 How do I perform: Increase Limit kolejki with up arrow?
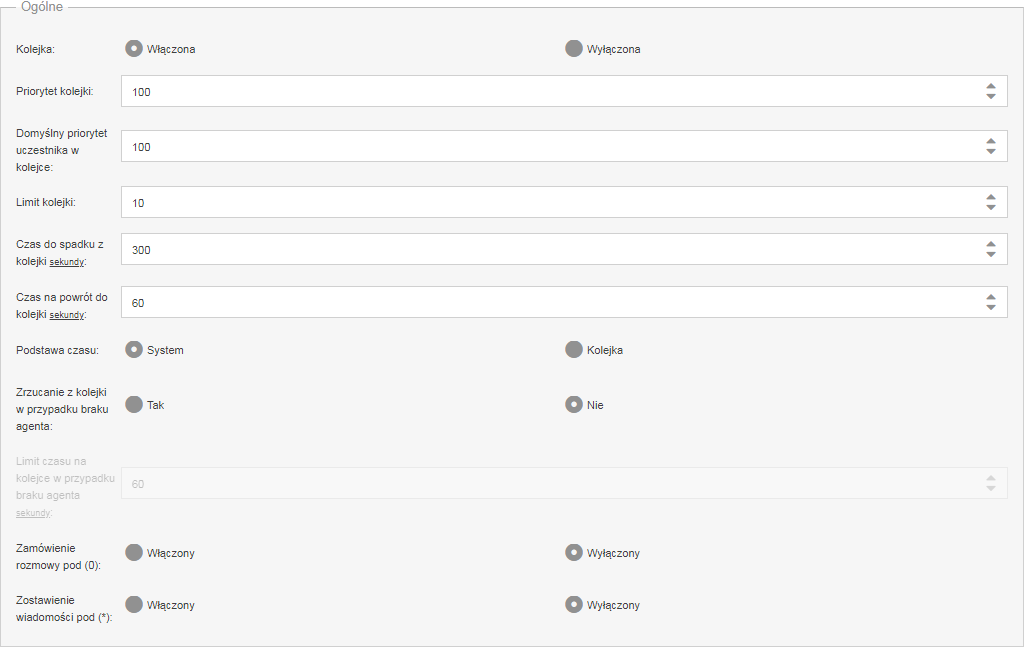(991, 197)
